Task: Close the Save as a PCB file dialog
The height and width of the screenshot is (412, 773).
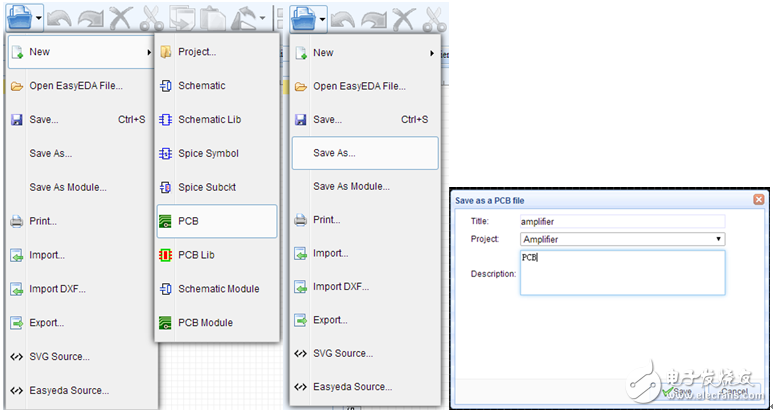Action: (758, 200)
